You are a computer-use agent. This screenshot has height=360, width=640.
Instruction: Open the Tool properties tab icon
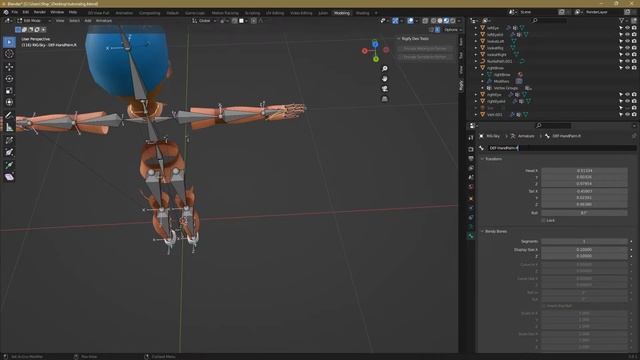pyautogui.click(x=471, y=138)
